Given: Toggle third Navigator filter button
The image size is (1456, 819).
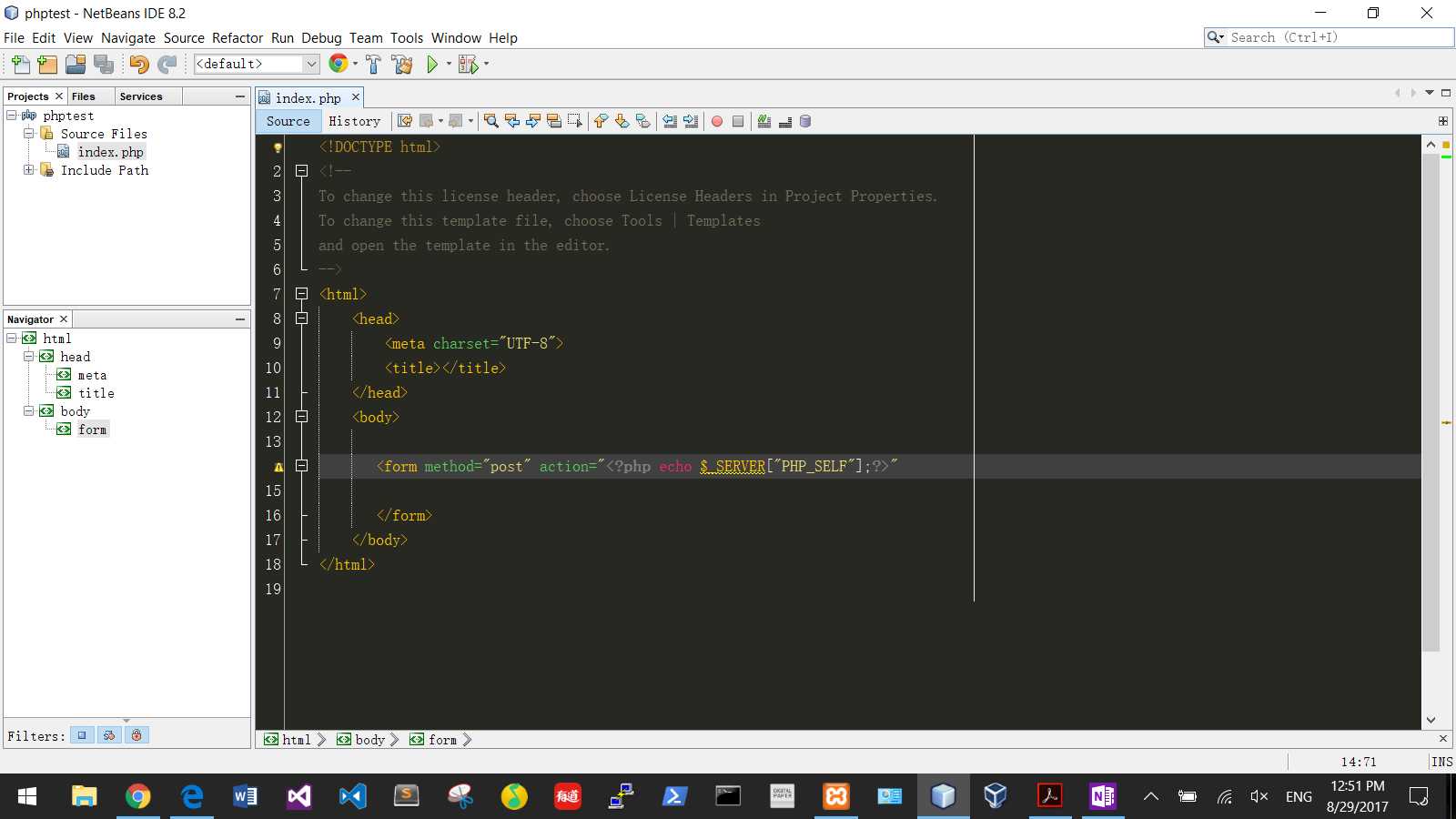Looking at the screenshot, I should click(x=136, y=735).
